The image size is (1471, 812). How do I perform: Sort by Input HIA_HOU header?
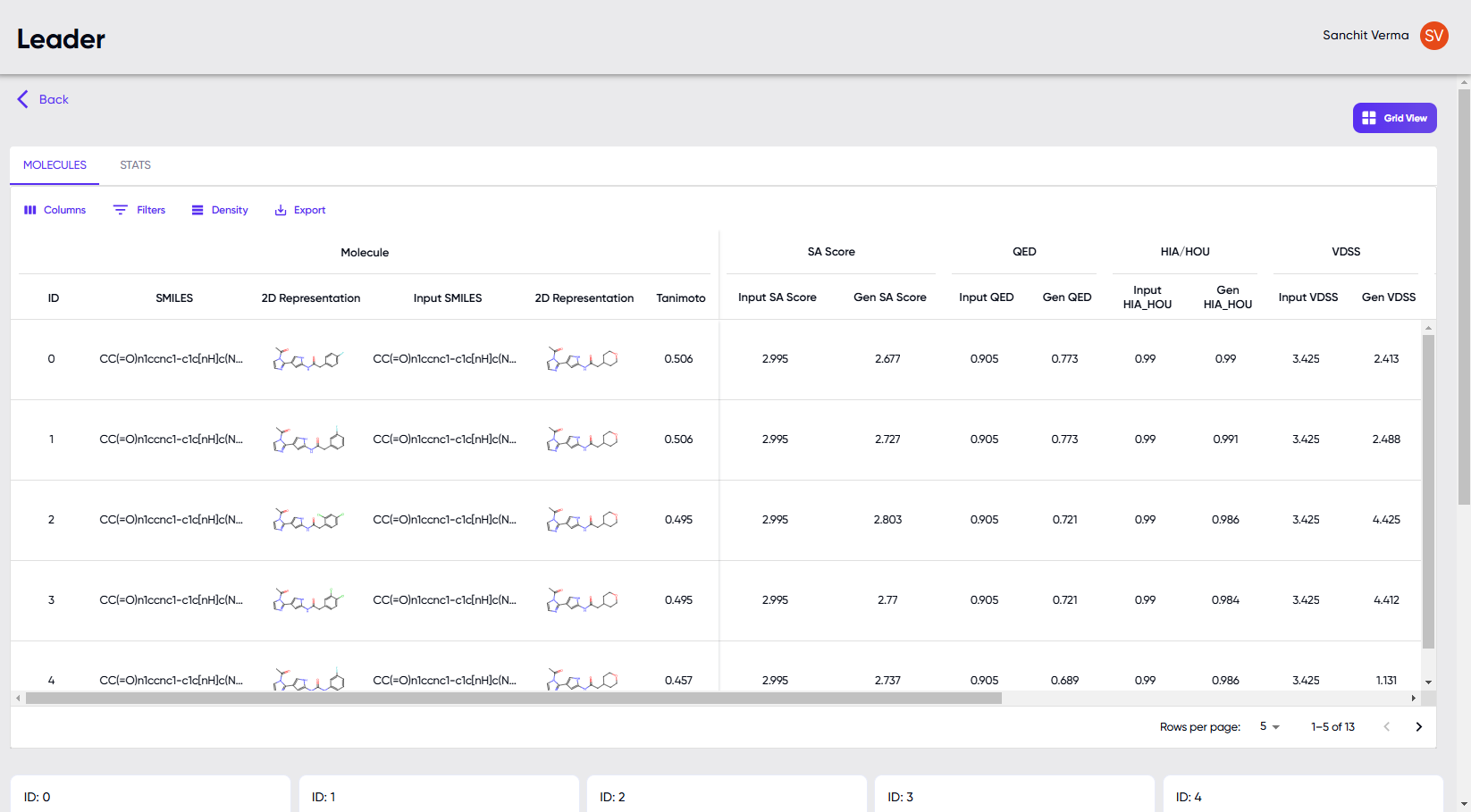pyautogui.click(x=1147, y=297)
